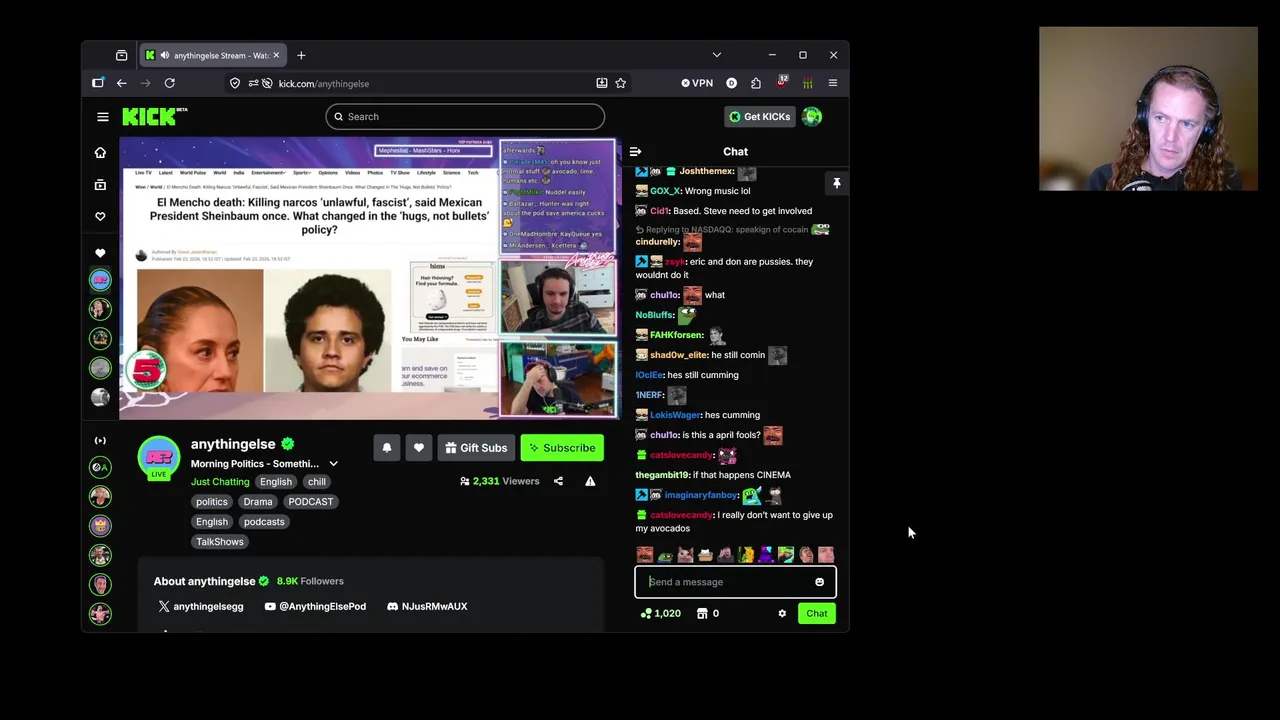The height and width of the screenshot is (720, 1280).
Task: Open the emoji picker in chat input
Action: coord(819,582)
